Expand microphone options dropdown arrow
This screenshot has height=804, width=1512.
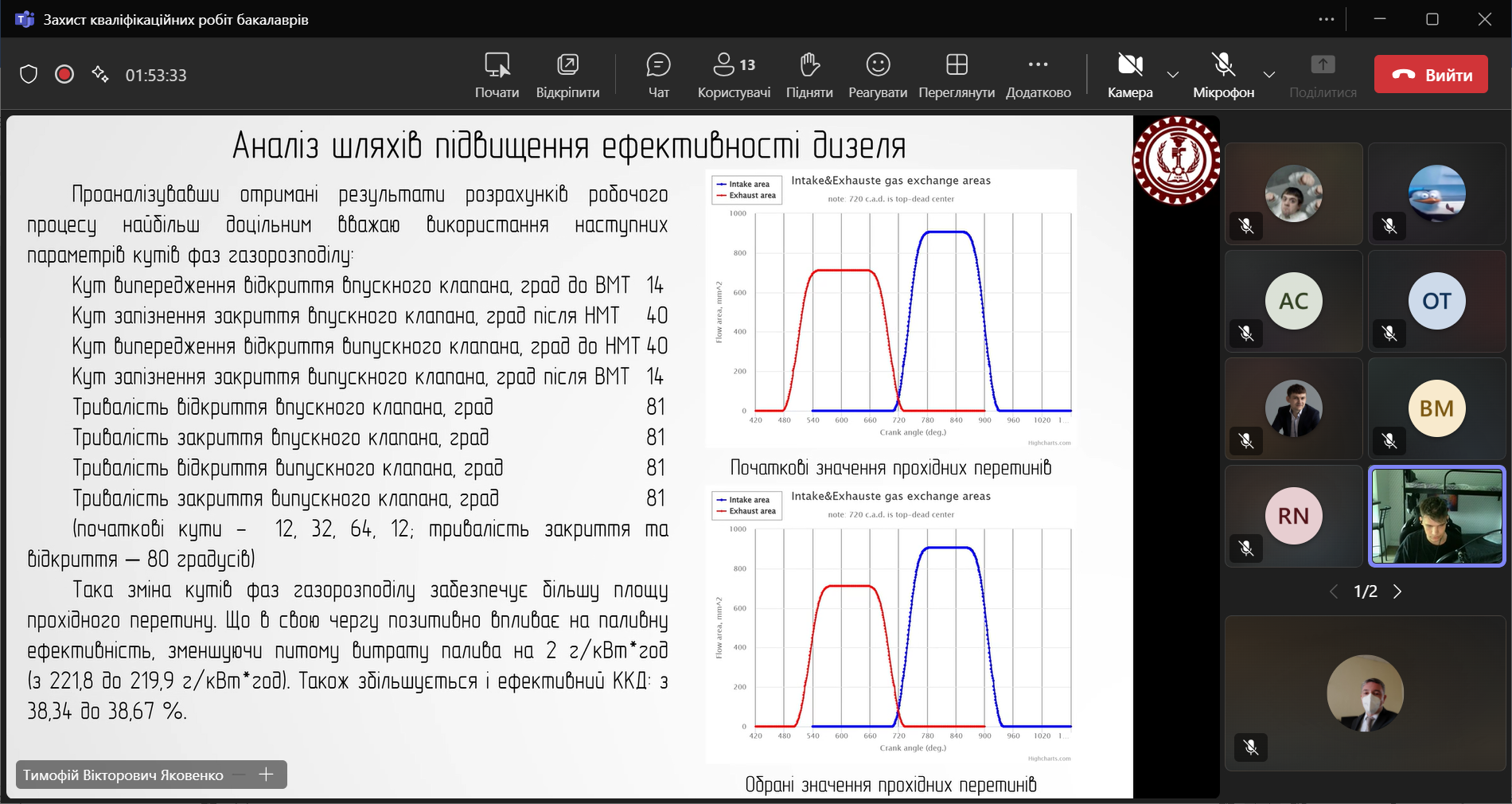[1269, 75]
